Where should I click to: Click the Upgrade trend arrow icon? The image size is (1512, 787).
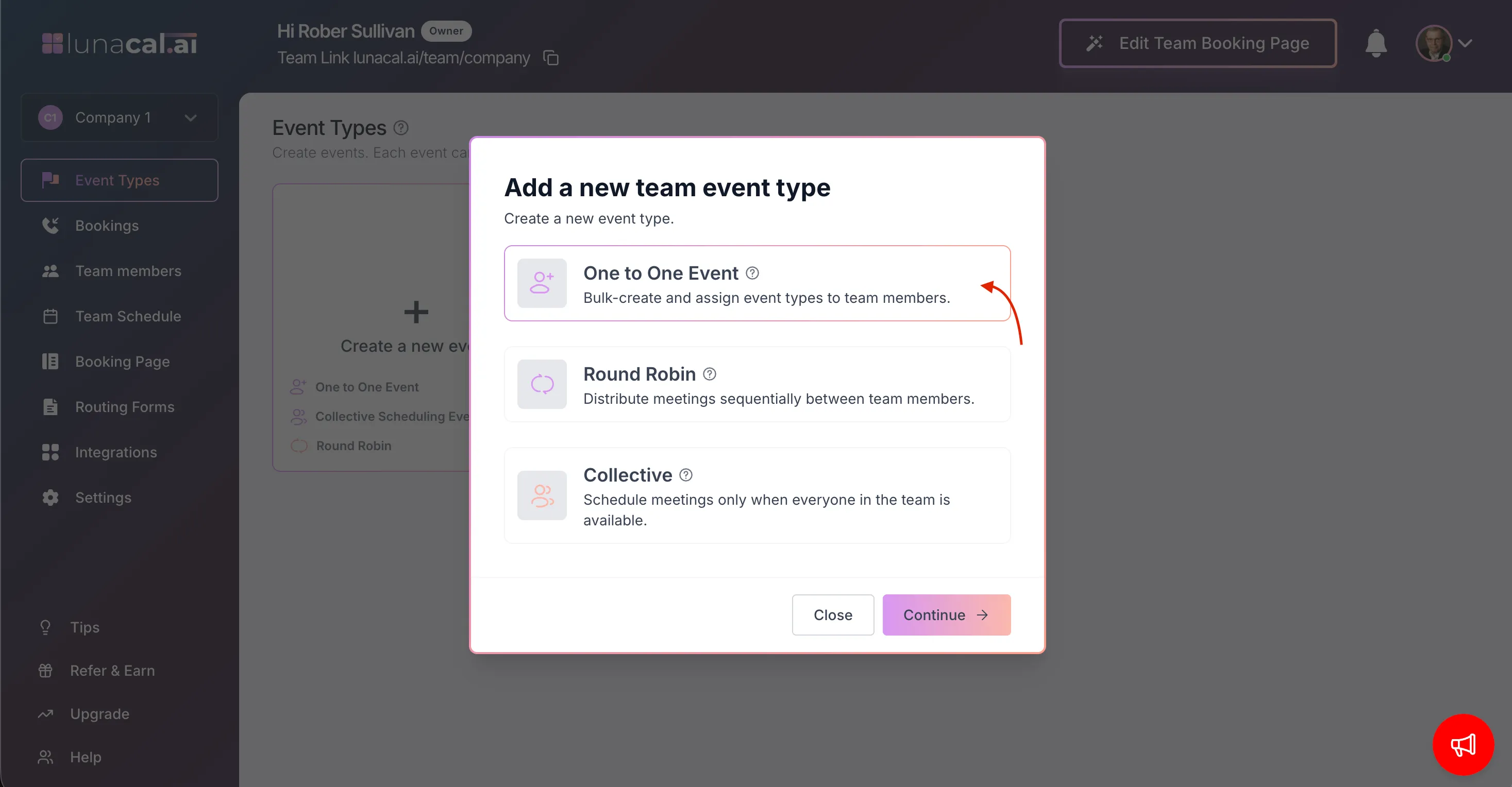point(45,714)
